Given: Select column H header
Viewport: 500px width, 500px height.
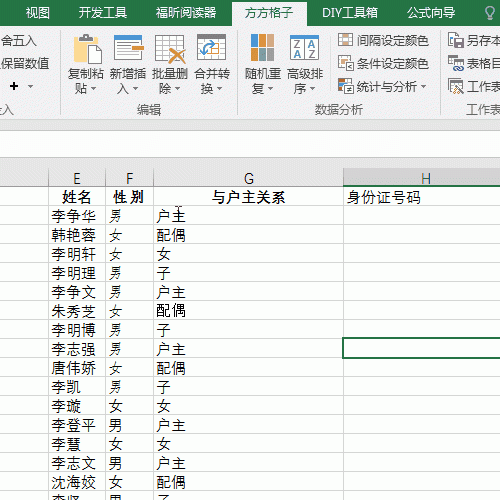Looking at the screenshot, I should [x=422, y=178].
